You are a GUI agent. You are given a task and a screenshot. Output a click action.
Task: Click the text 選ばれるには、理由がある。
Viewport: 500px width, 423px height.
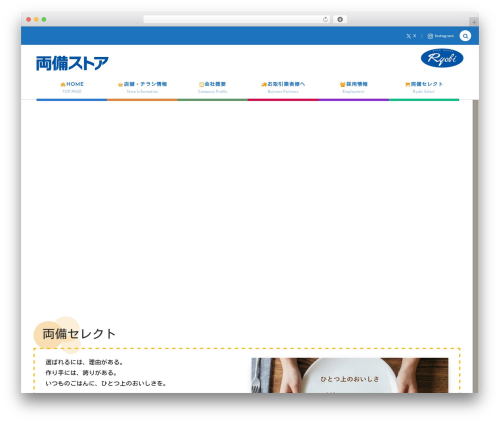coord(85,362)
